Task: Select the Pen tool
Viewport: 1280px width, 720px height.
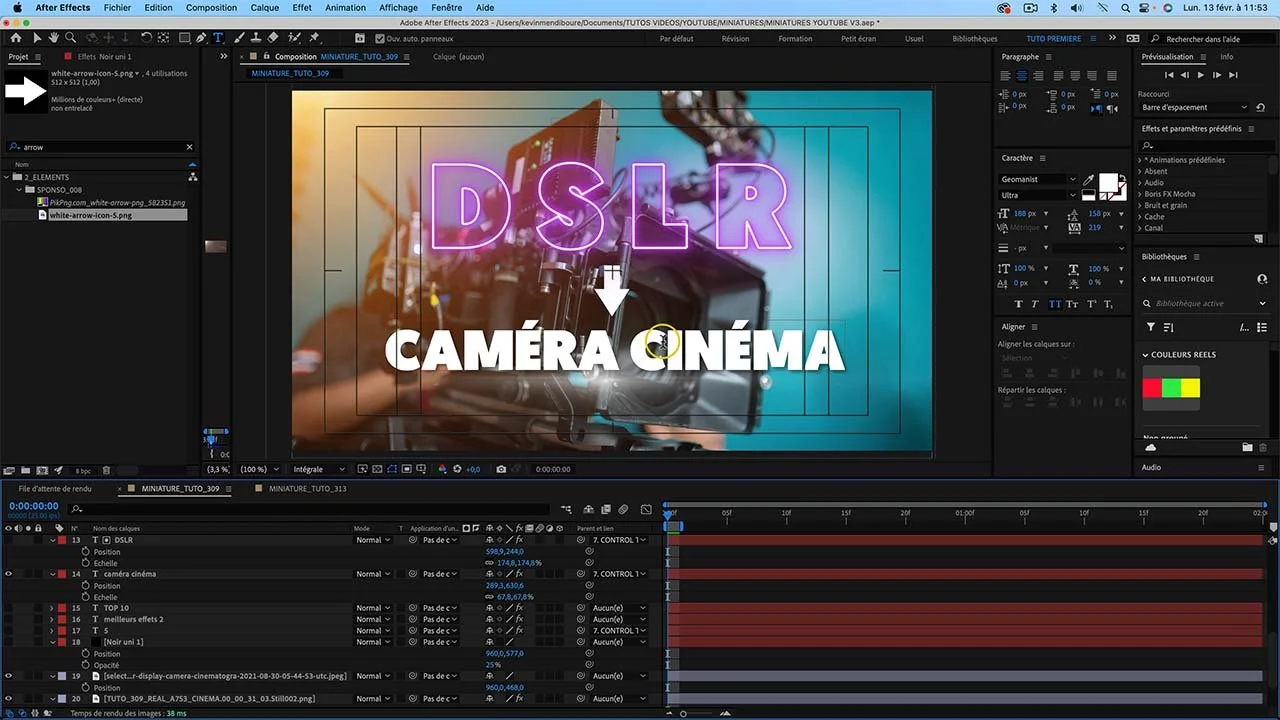Action: (x=201, y=38)
